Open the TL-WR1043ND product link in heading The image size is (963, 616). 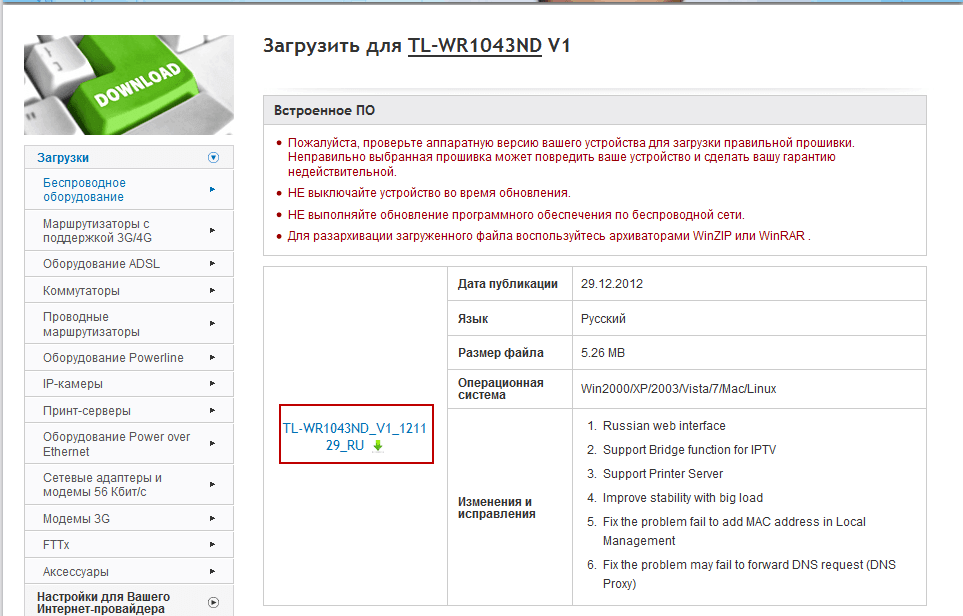point(474,46)
